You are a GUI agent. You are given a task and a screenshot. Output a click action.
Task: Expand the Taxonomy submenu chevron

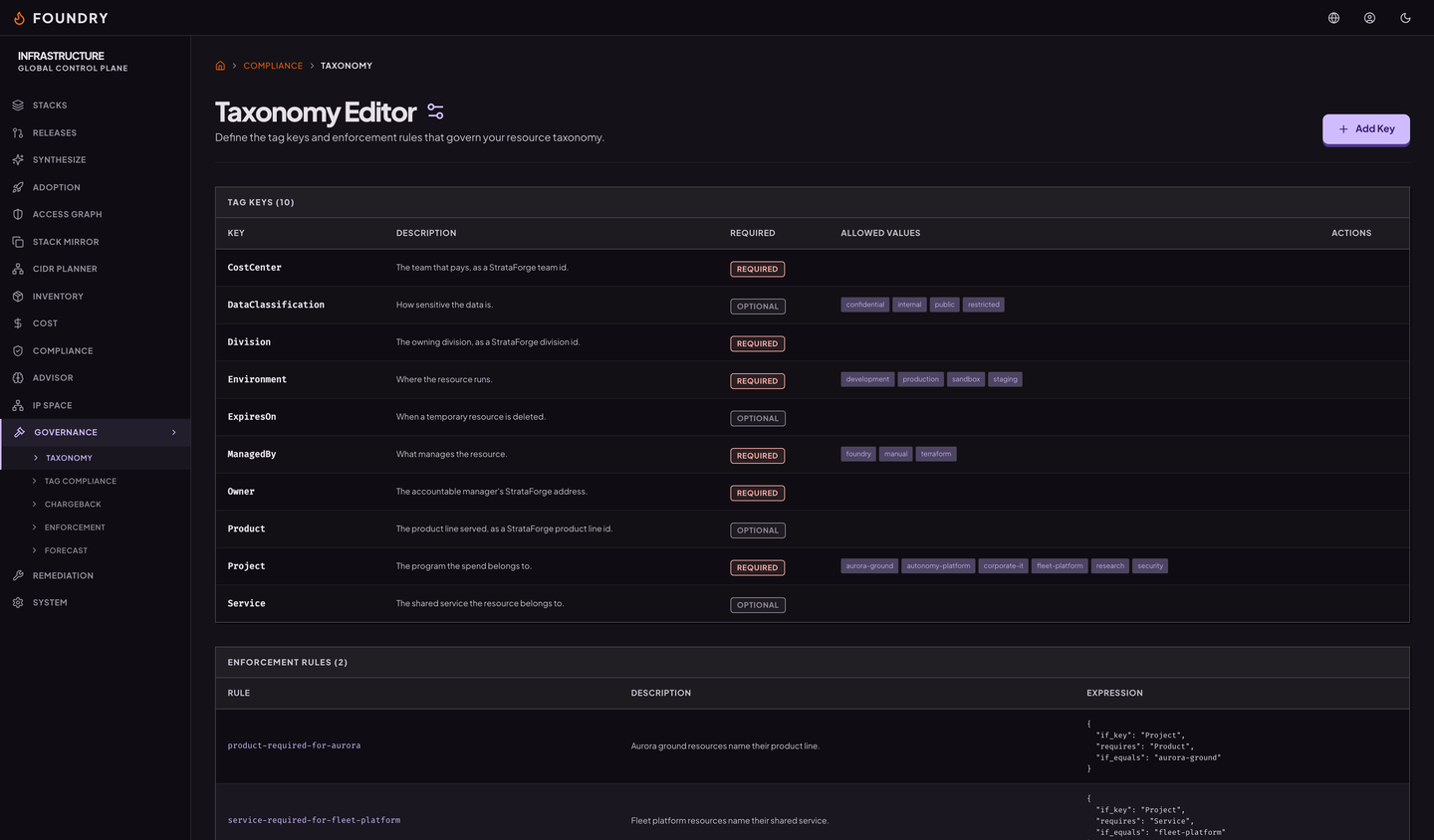coord(36,458)
